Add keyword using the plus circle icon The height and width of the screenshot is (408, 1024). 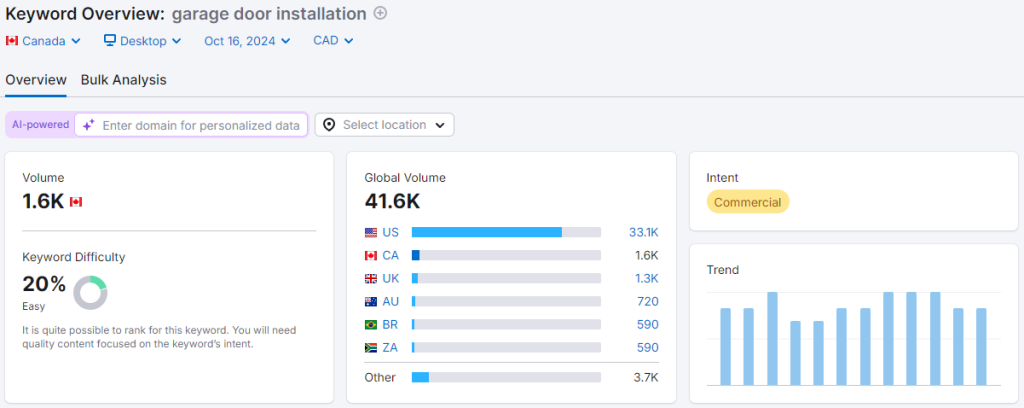[x=380, y=13]
